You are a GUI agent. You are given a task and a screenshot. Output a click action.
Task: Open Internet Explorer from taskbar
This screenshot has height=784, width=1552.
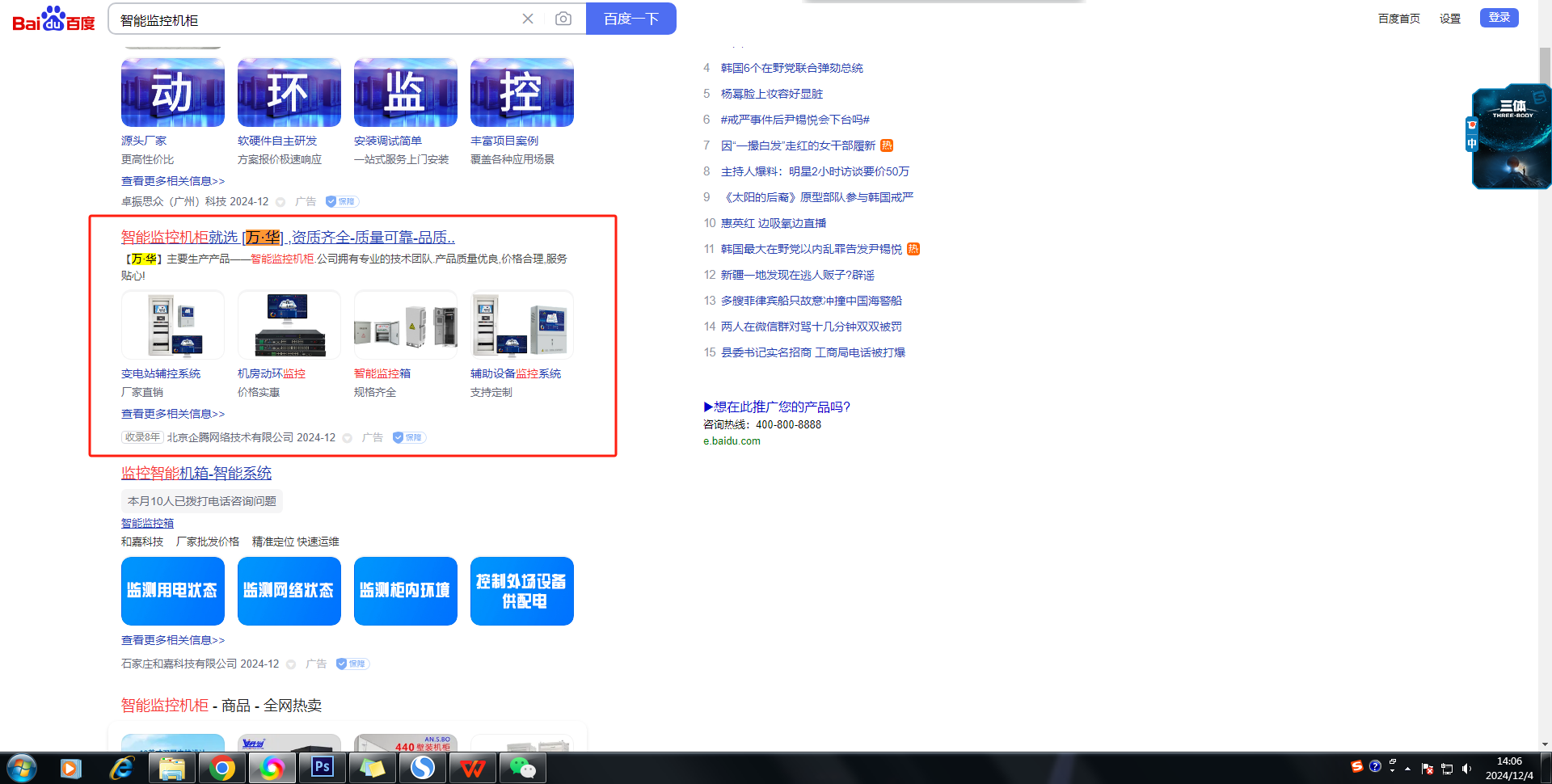click(121, 768)
